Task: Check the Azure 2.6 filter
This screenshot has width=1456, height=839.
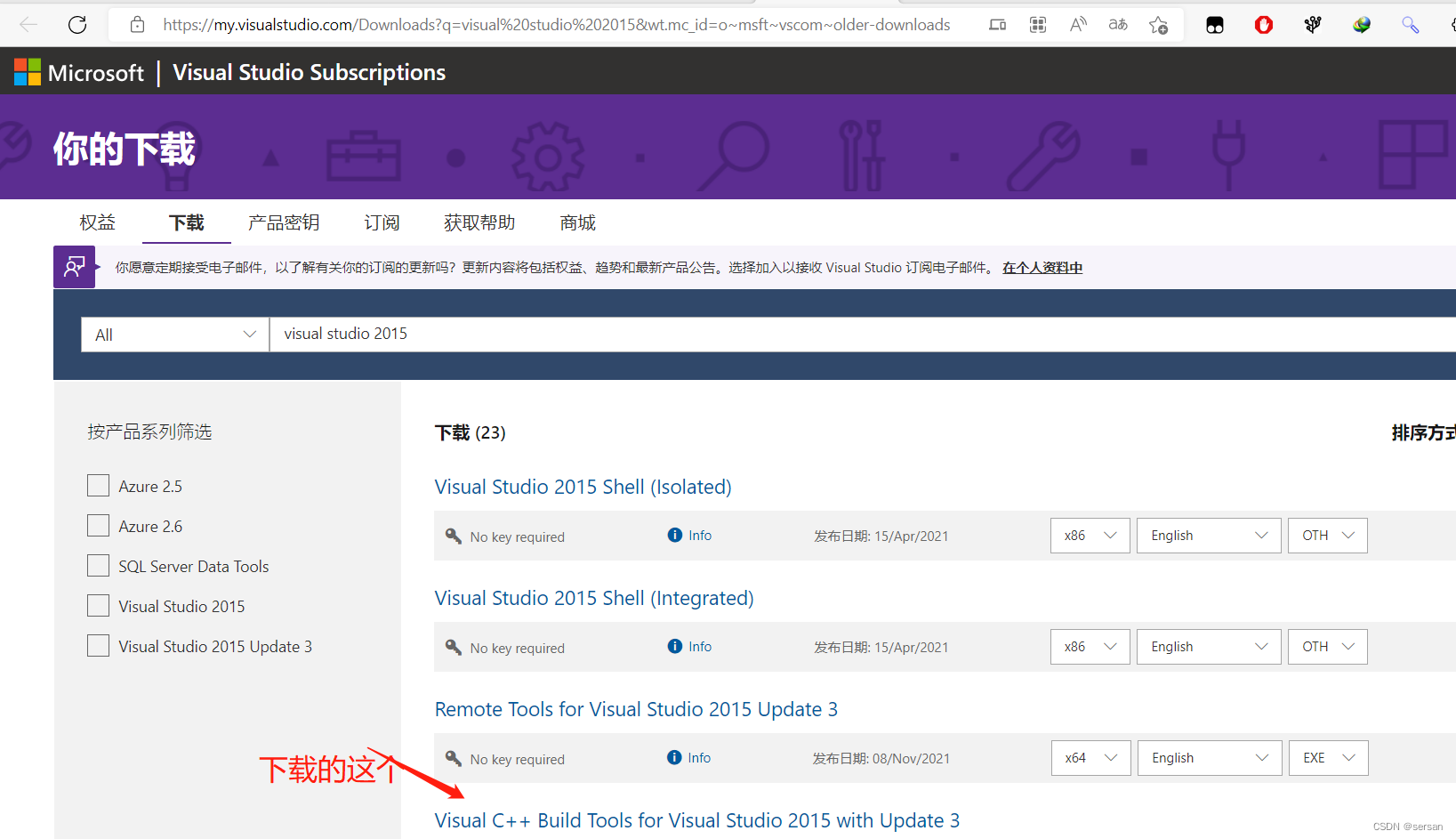Action: point(99,525)
